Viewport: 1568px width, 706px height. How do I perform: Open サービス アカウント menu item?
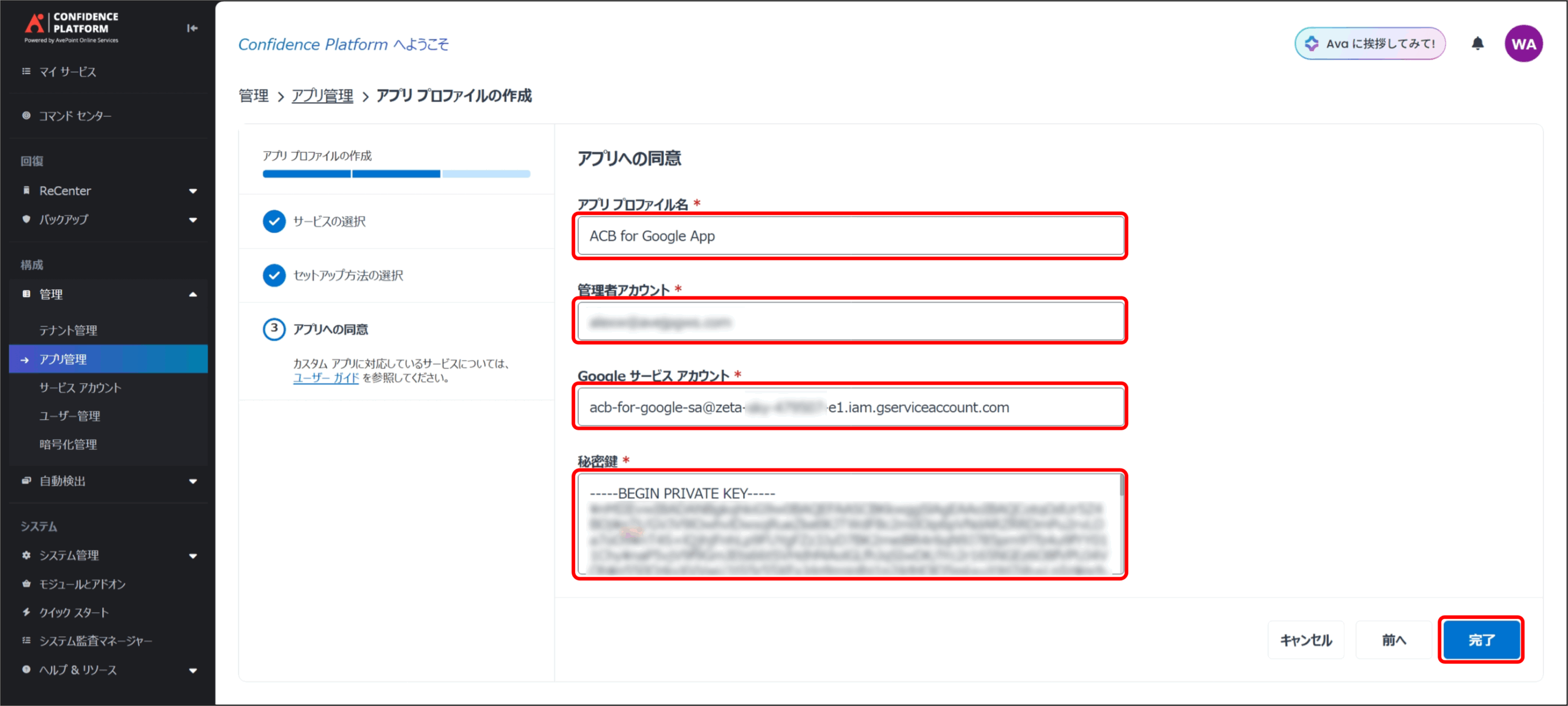[80, 388]
